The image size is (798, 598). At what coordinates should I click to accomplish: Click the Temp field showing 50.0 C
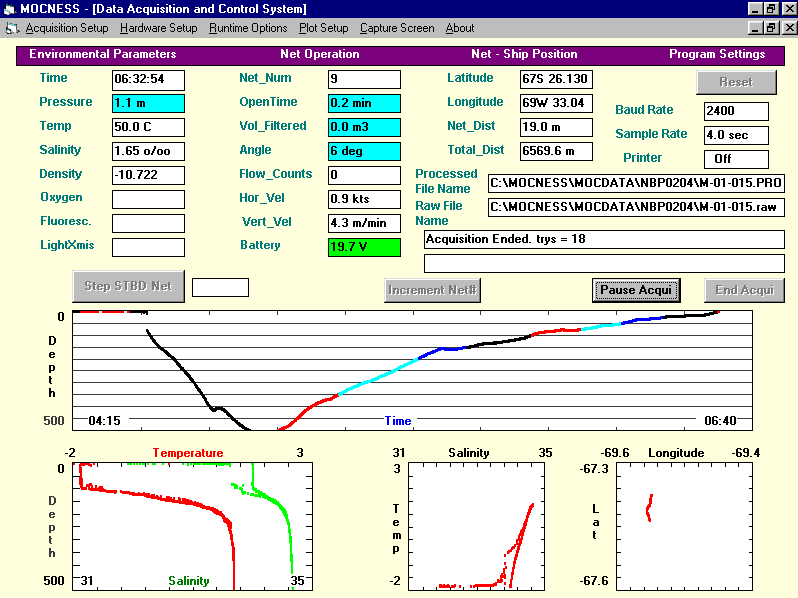coord(148,127)
